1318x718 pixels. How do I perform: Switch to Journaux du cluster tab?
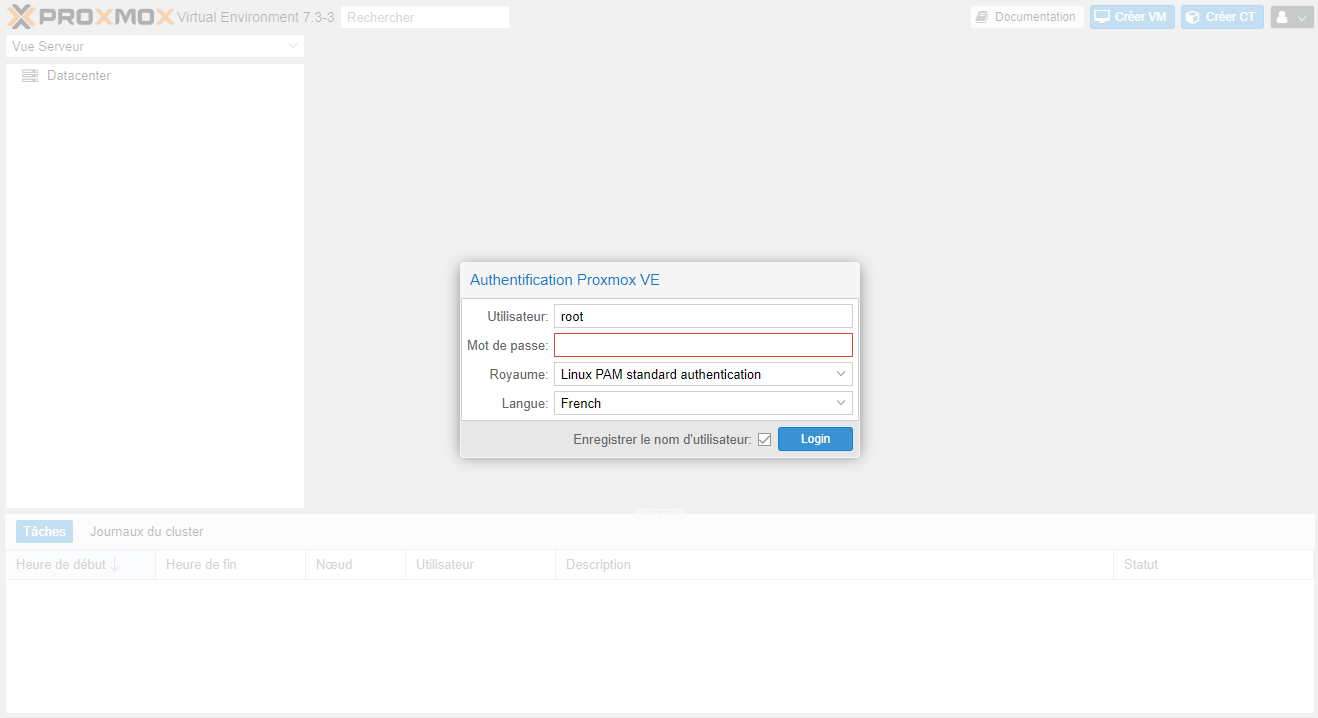tap(146, 532)
